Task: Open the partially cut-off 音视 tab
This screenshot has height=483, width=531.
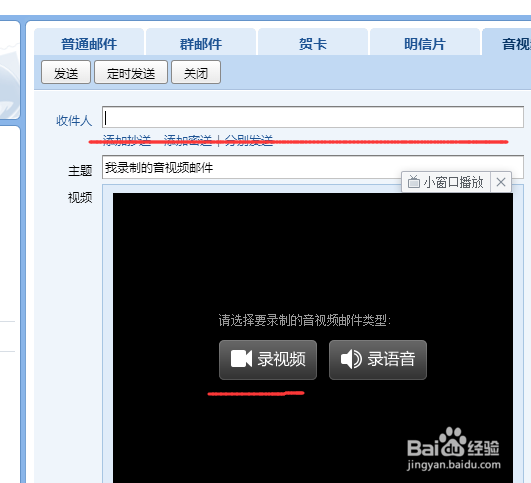Action: tap(507, 42)
